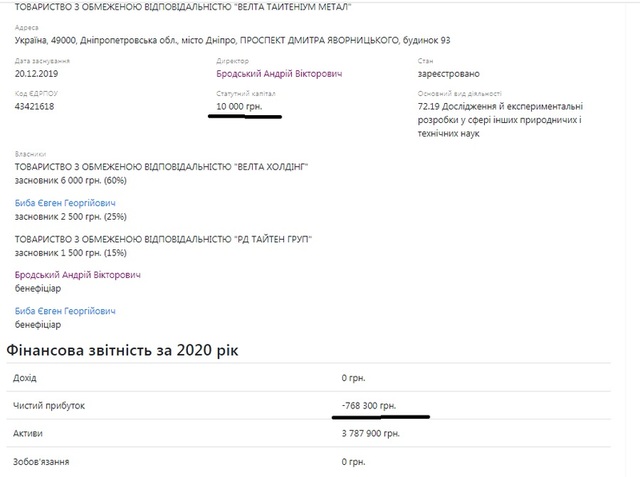This screenshot has height=477, width=640.
Task: Click the status value 'зареєстровано'
Action: [x=449, y=74]
